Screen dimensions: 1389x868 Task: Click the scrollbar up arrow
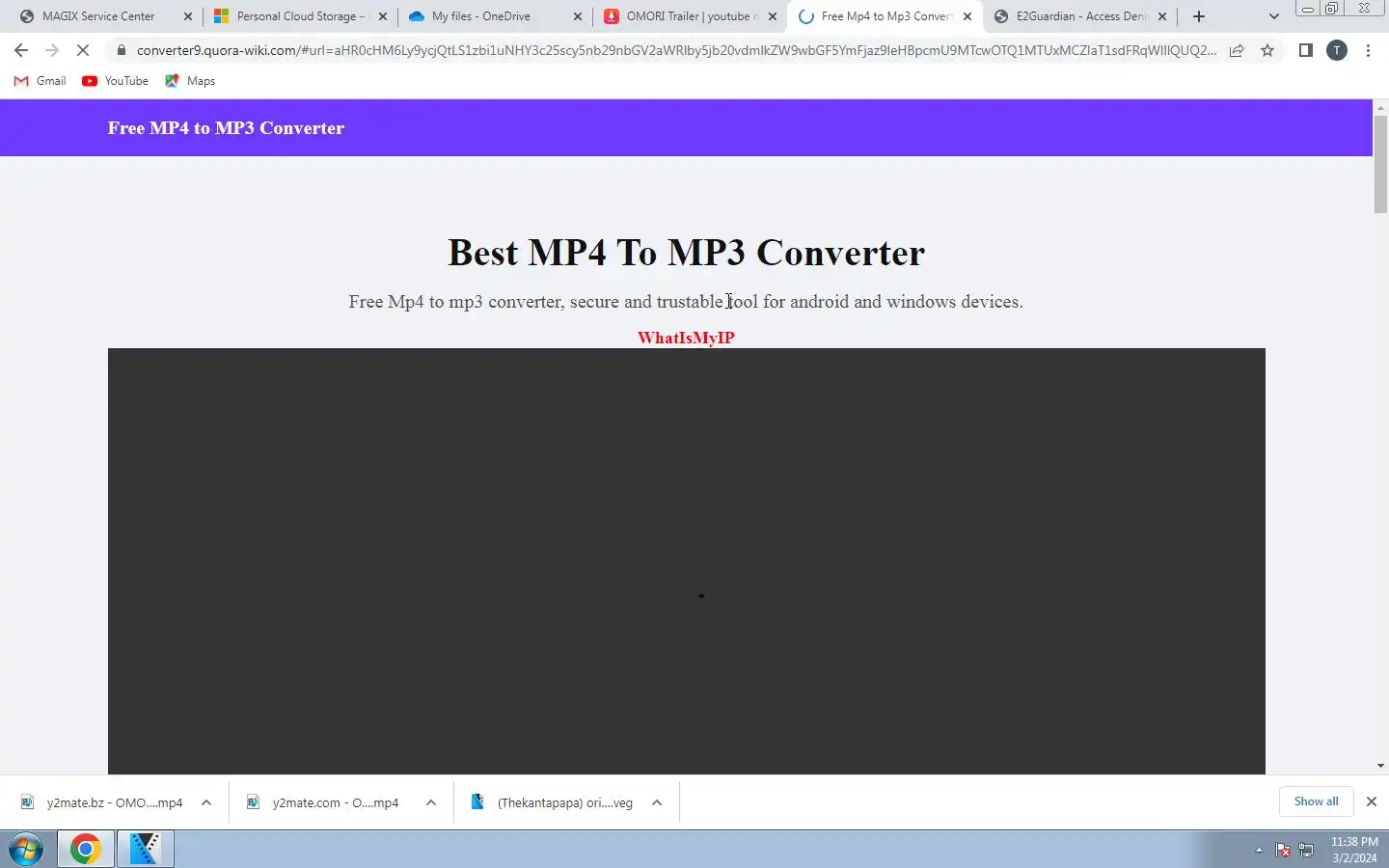click(x=1380, y=106)
